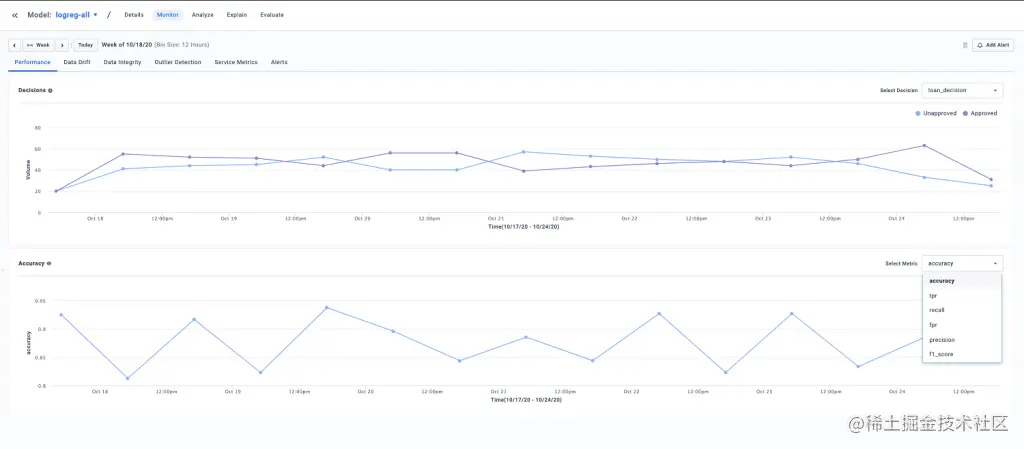This screenshot has height=449, width=1024.
Task: Select recall from the metric list
Action: point(937,310)
